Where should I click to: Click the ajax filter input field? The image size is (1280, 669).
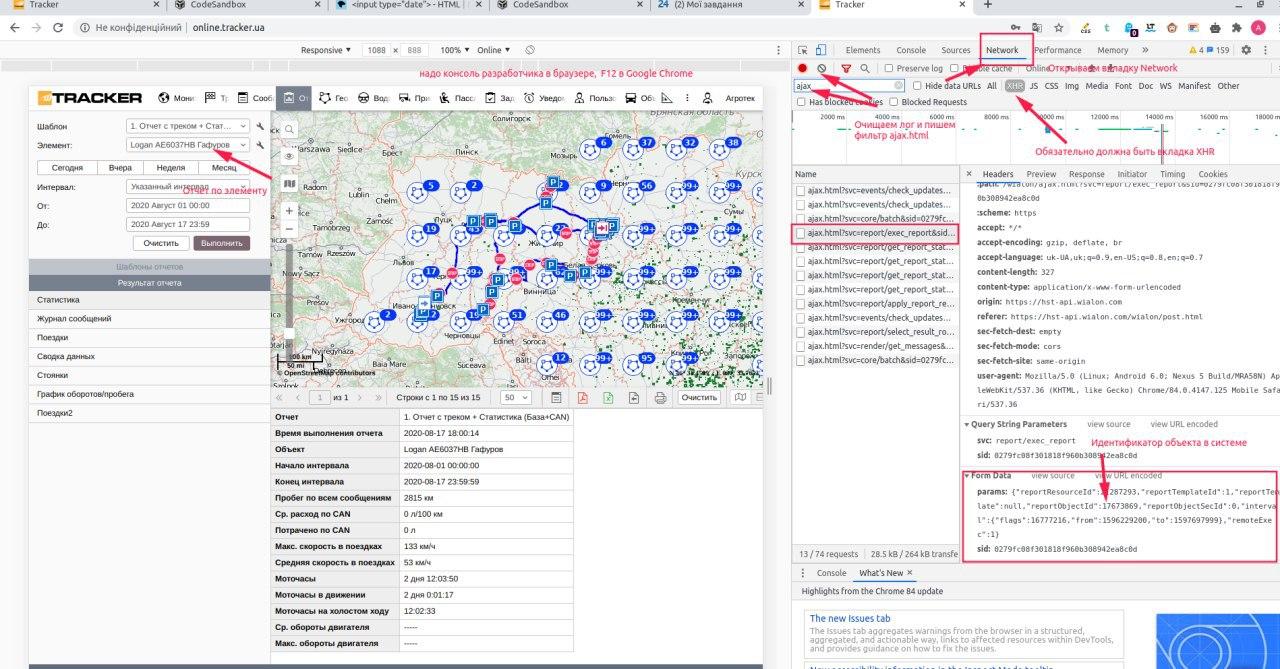(844, 86)
